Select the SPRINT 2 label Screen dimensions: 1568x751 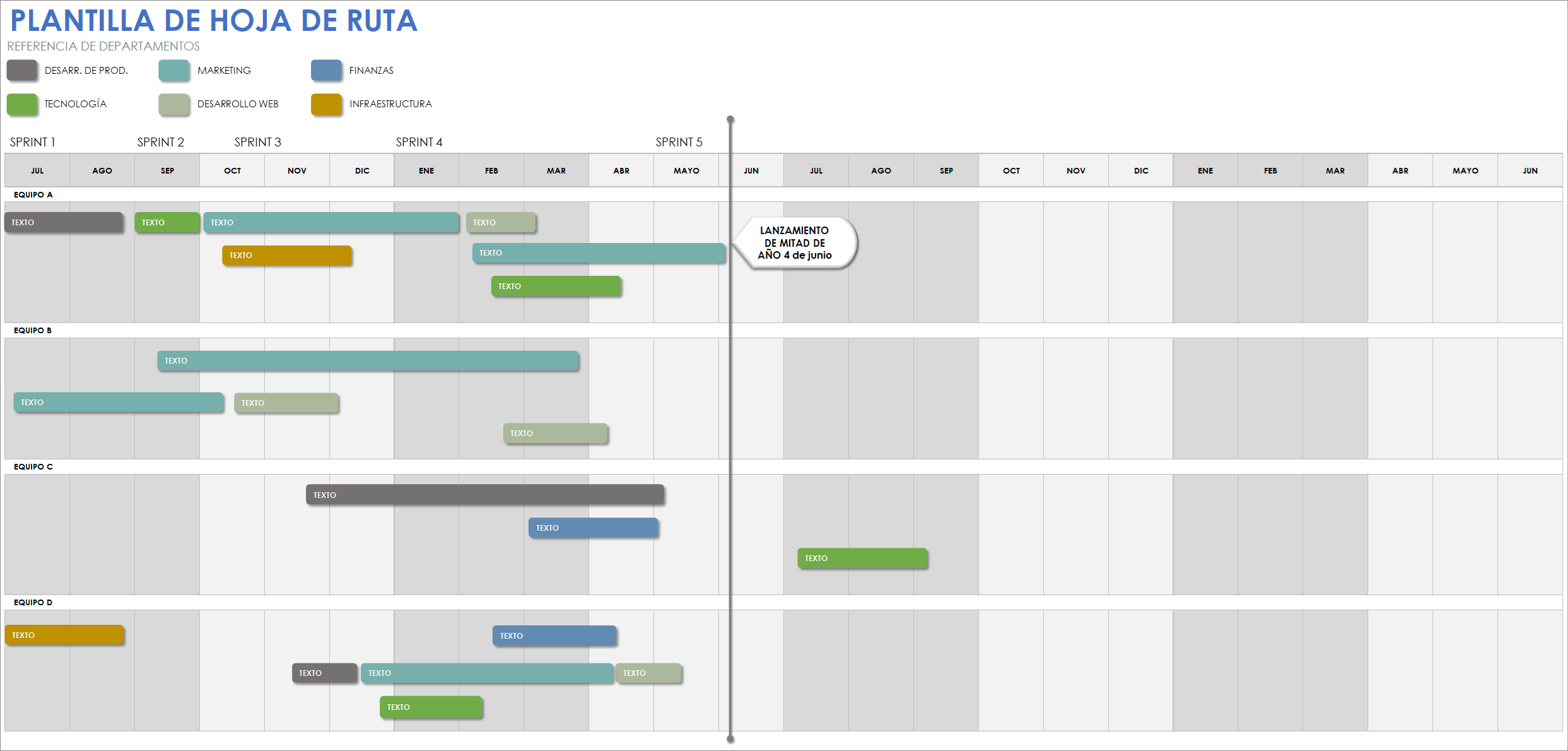pos(161,142)
